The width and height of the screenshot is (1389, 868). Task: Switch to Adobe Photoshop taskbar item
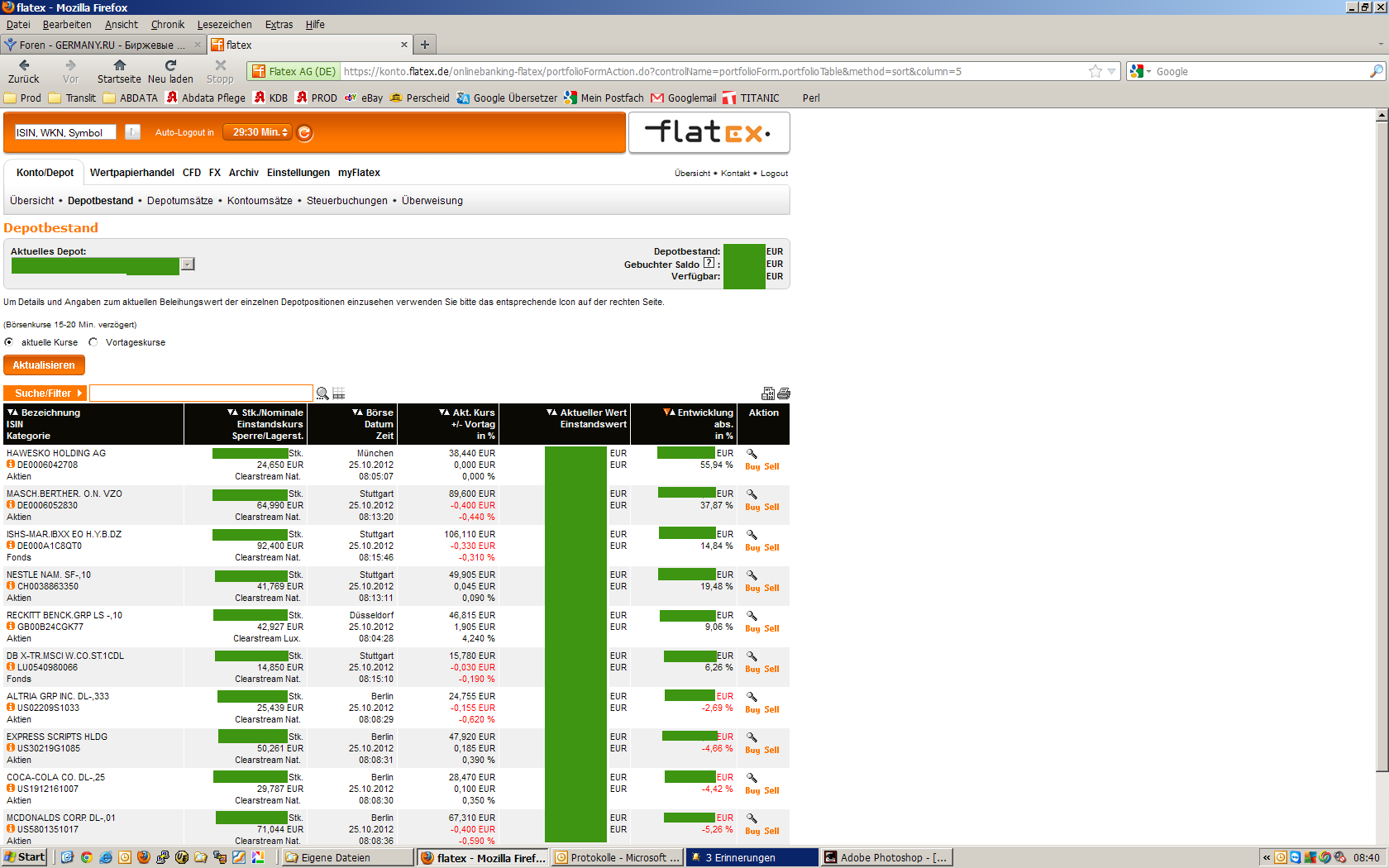(x=886, y=857)
